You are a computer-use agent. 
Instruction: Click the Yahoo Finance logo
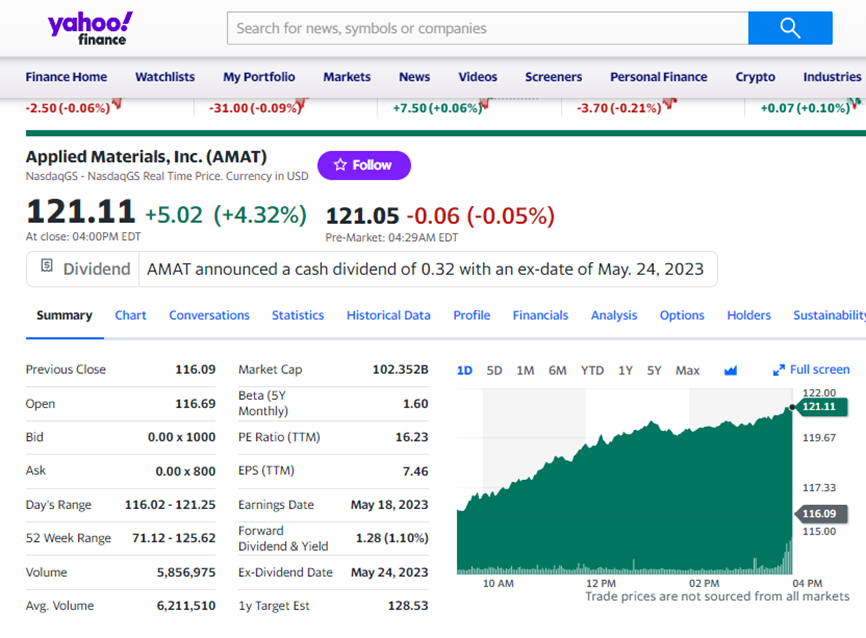(x=89, y=28)
